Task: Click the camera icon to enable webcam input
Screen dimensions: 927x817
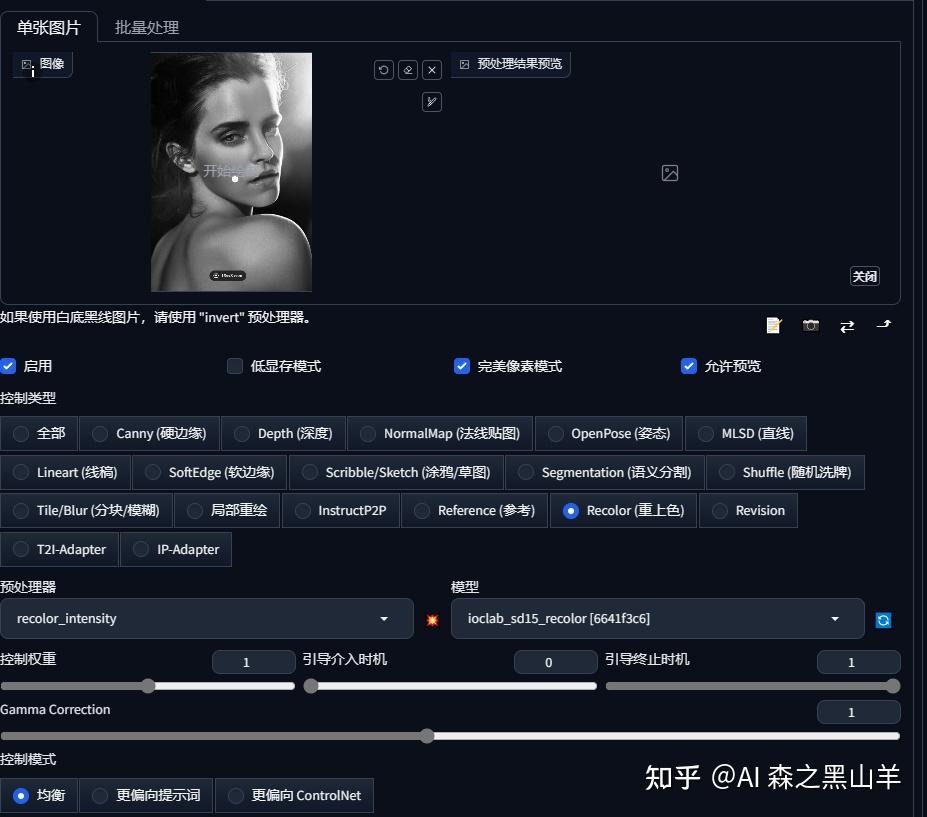Action: point(810,325)
